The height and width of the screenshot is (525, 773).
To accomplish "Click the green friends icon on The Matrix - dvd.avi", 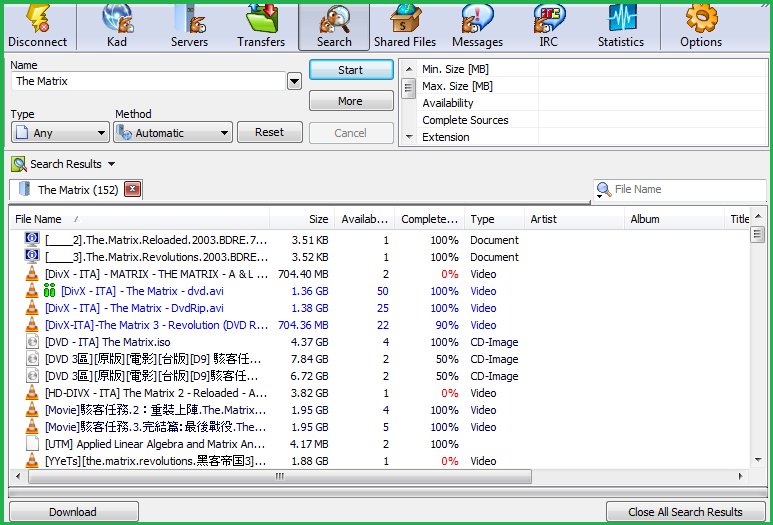I will pos(49,291).
